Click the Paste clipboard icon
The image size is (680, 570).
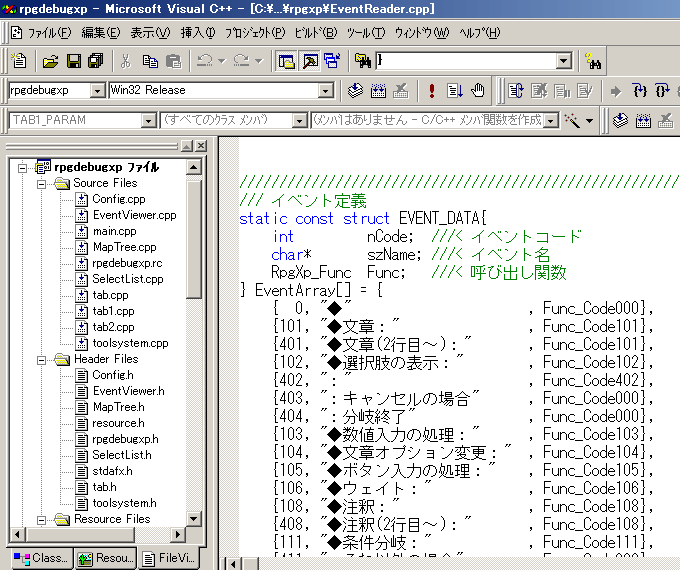point(173,61)
